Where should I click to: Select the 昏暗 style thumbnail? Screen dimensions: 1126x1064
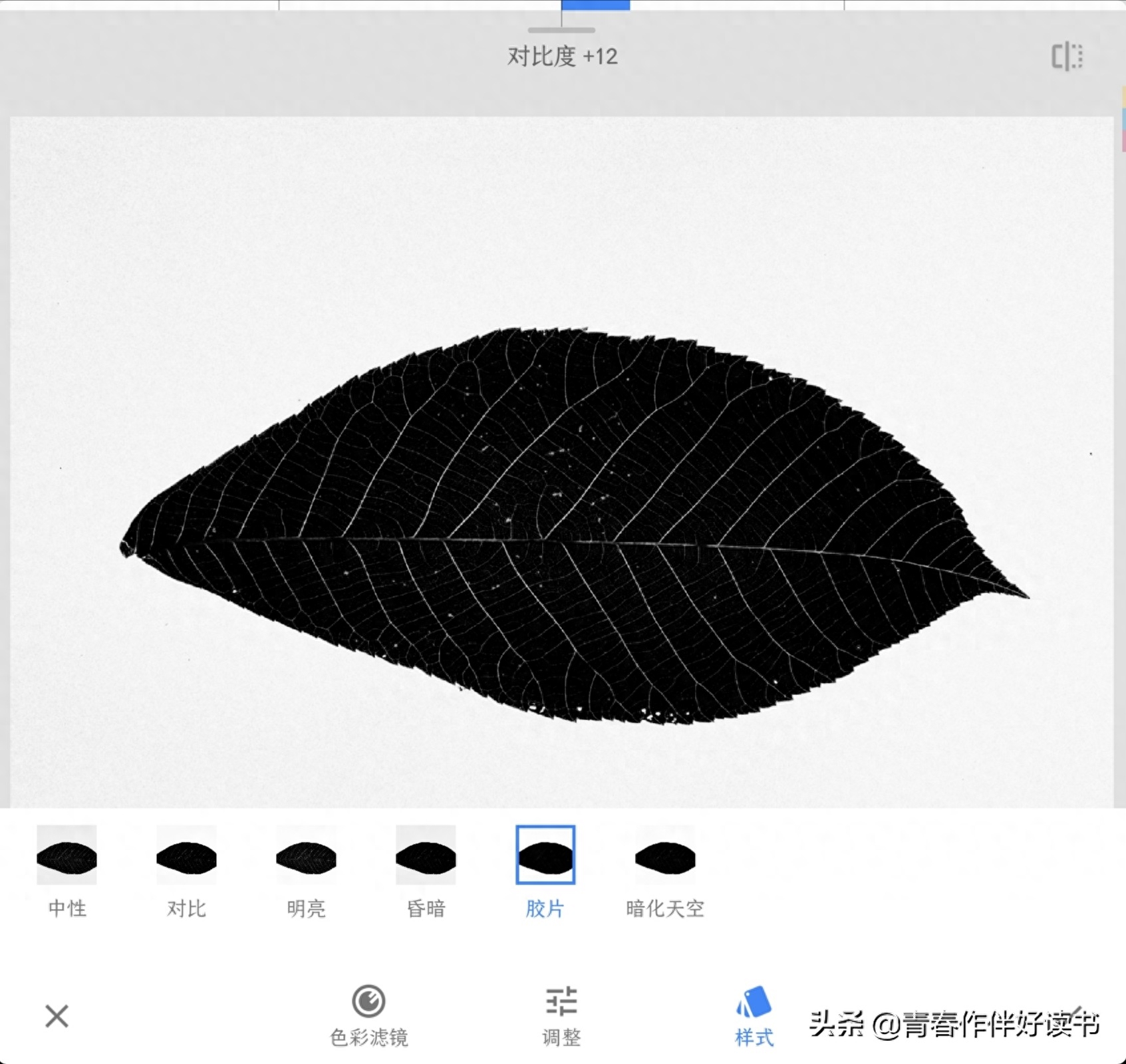tap(426, 855)
